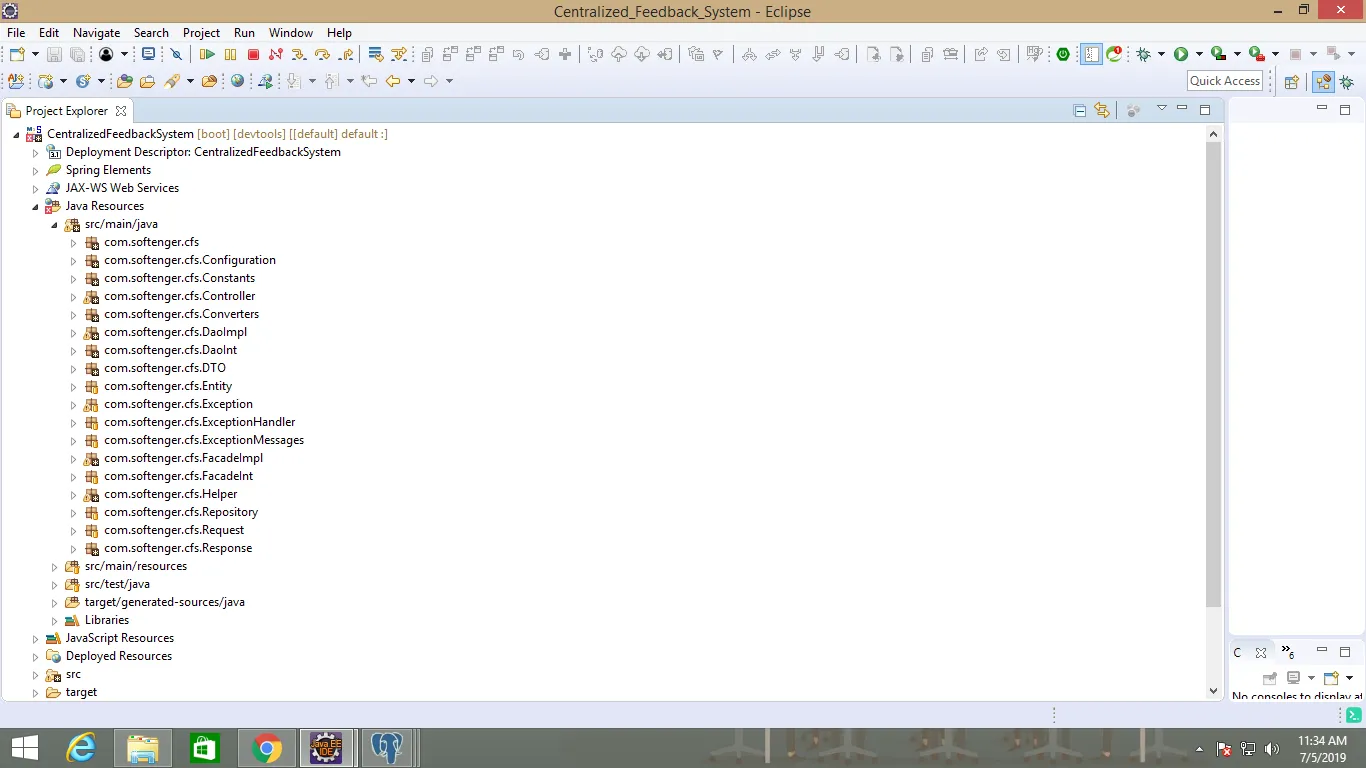Collapse the Java Resources node
This screenshot has height=768, width=1366.
click(x=36, y=206)
